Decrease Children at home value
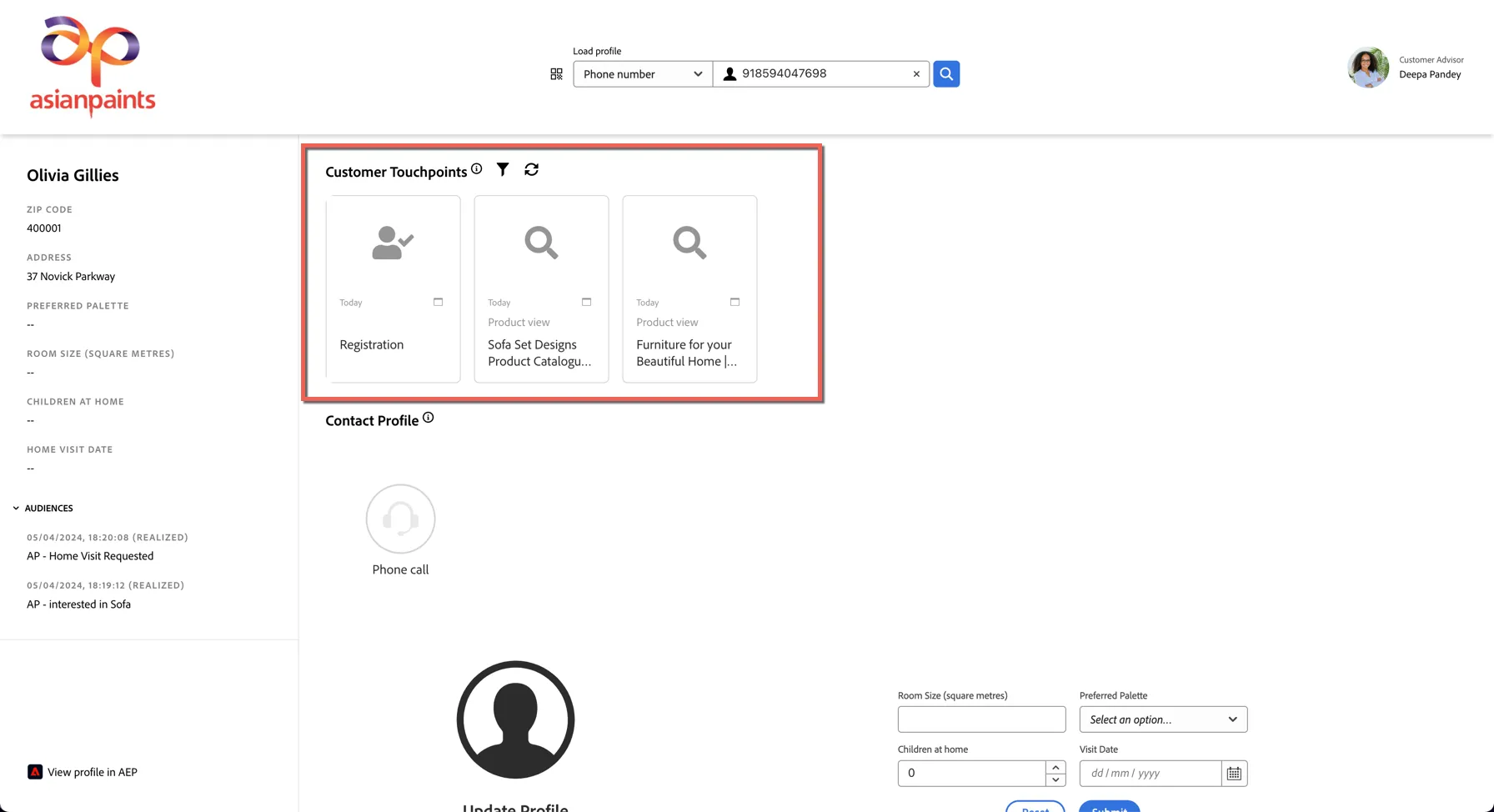1494x812 pixels. [1055, 779]
